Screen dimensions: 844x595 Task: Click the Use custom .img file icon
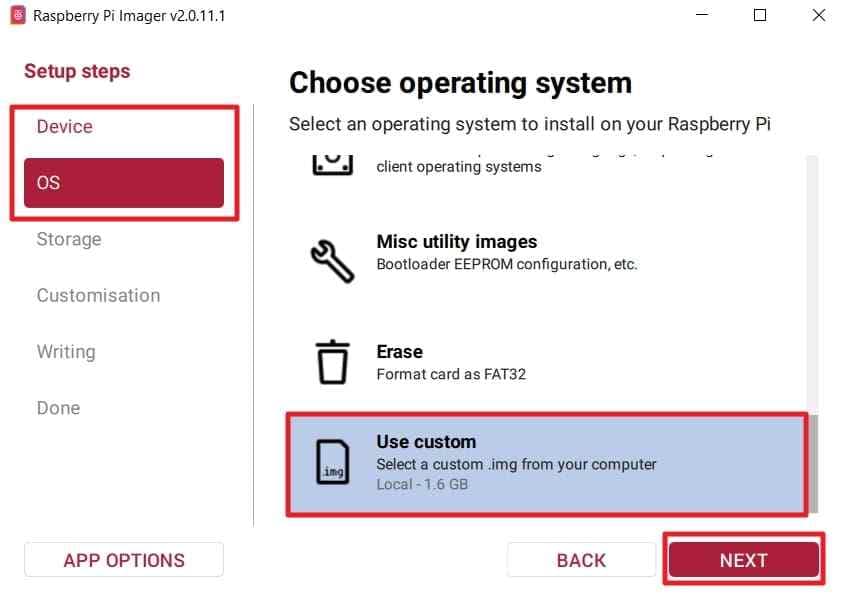coord(333,462)
